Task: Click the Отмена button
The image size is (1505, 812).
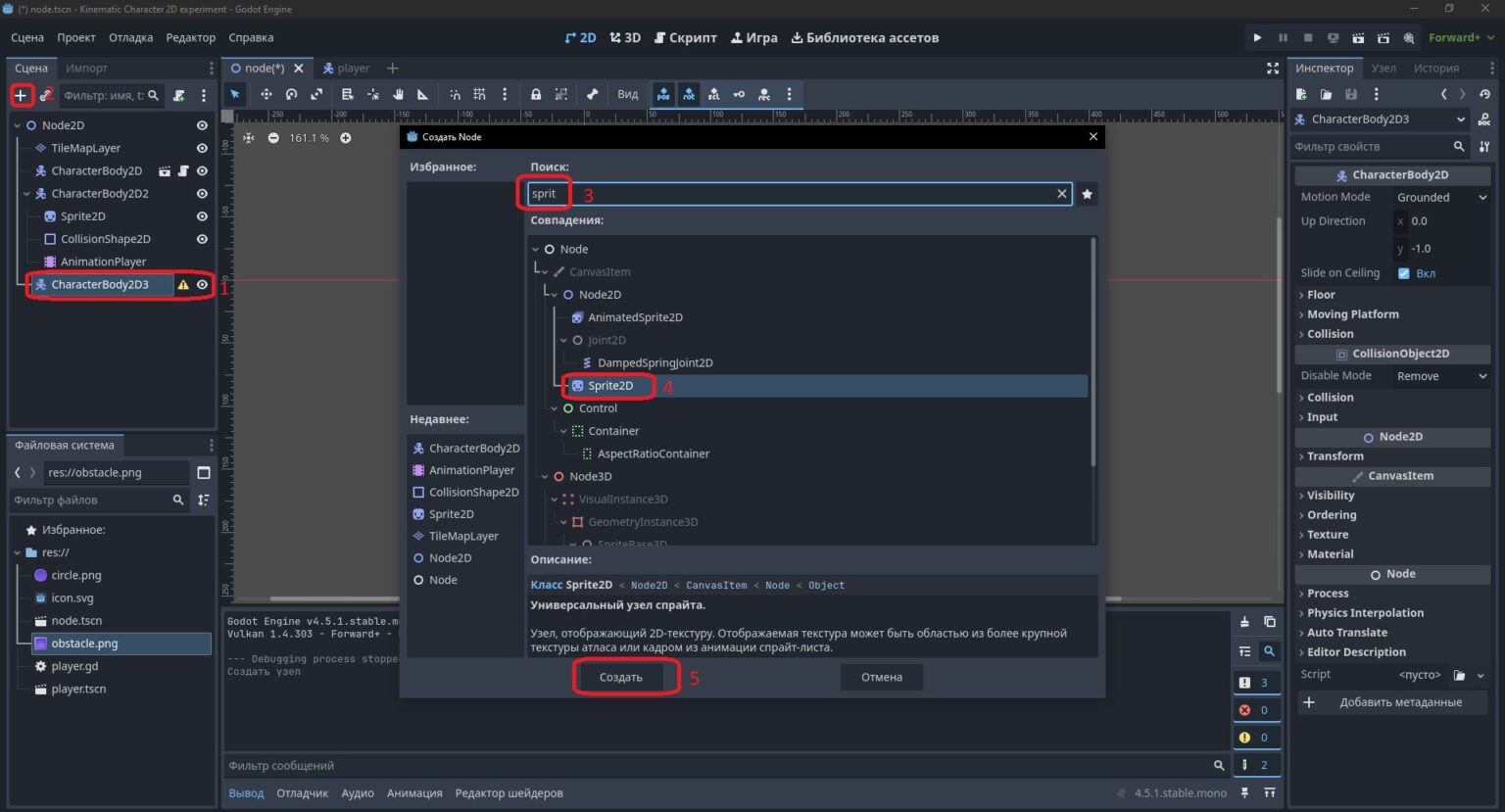Action: pos(882,677)
